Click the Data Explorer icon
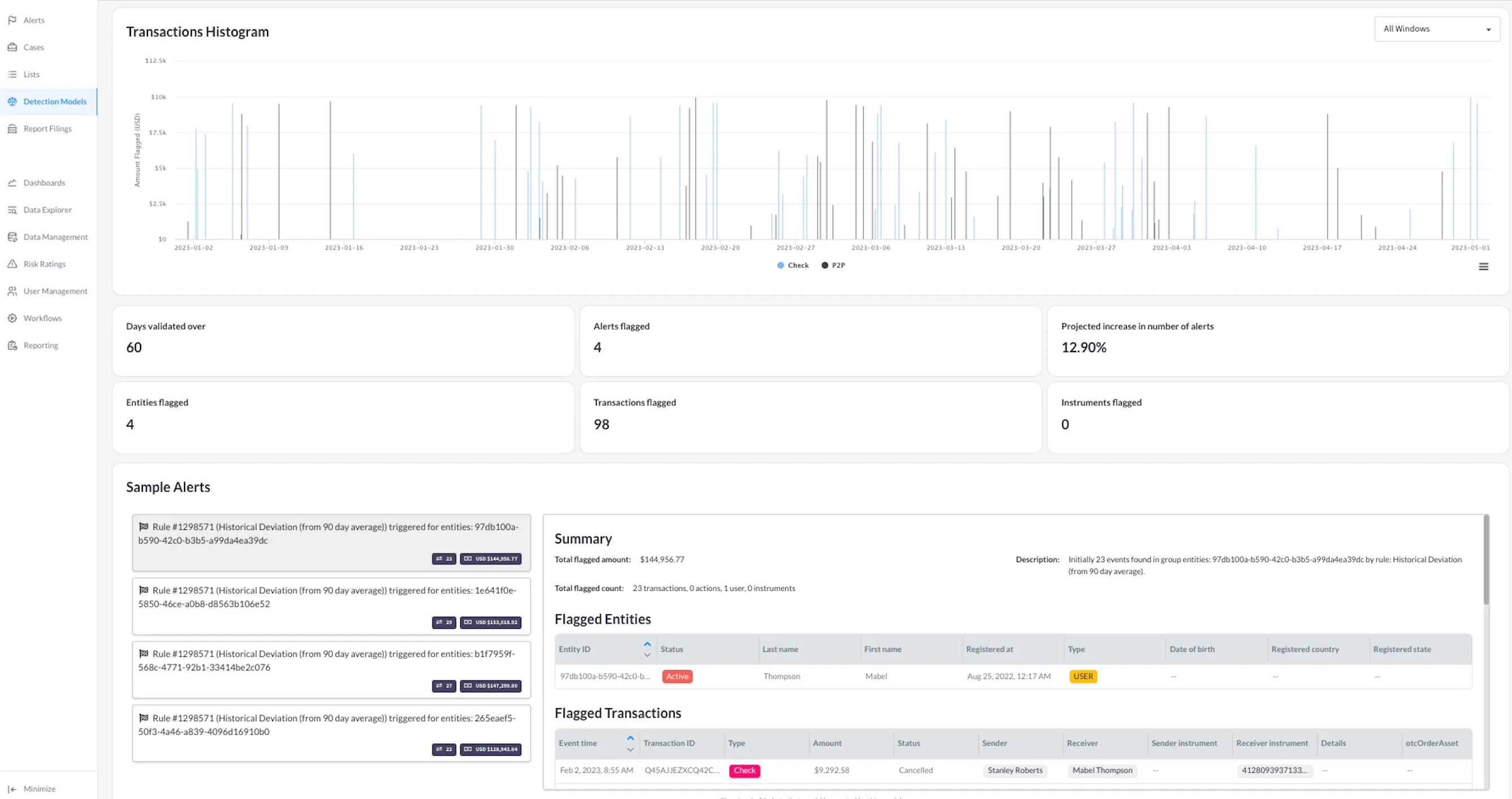The height and width of the screenshot is (799, 1512). coord(12,210)
